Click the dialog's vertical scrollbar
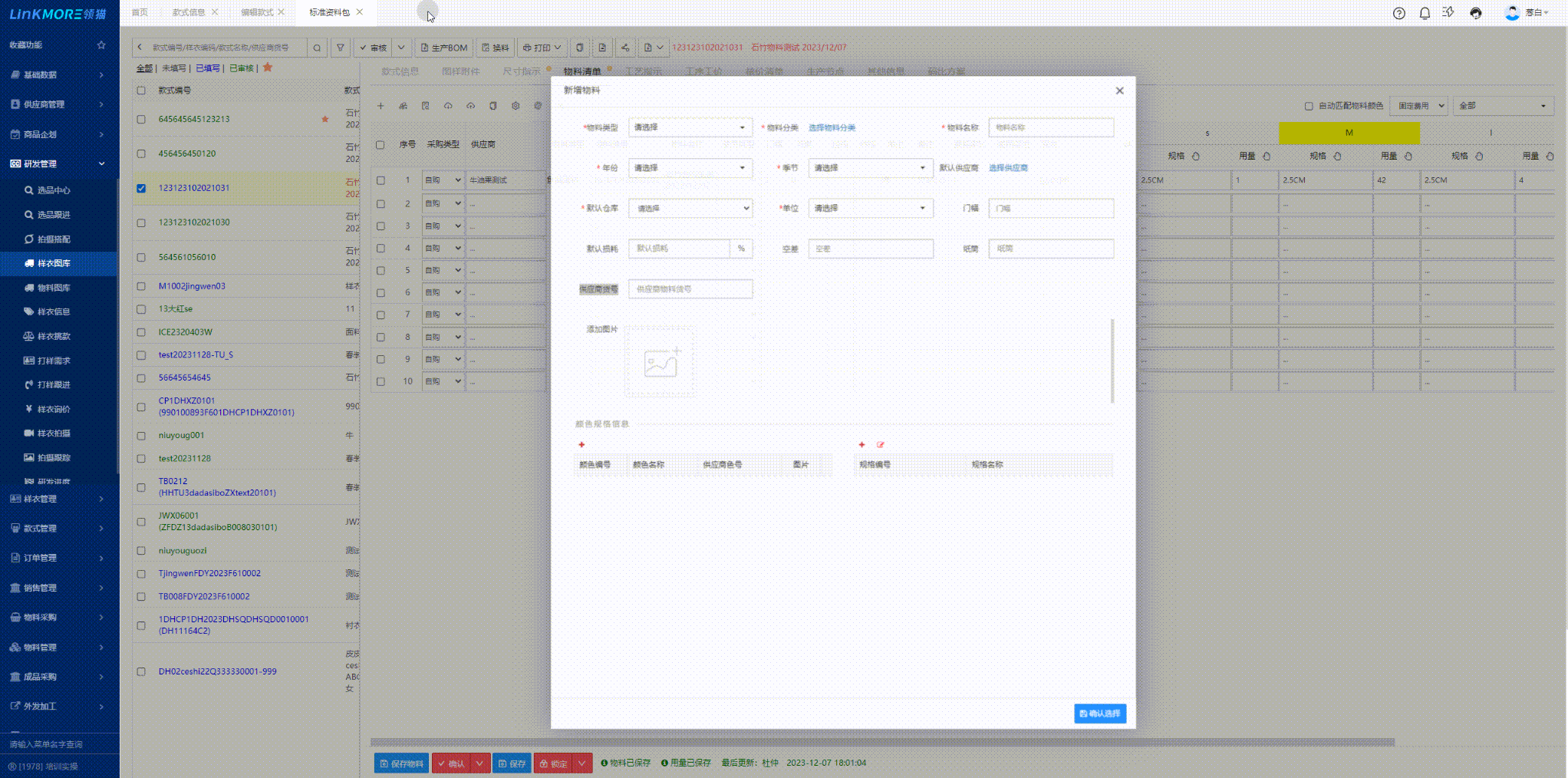1568x778 pixels. 1112,361
